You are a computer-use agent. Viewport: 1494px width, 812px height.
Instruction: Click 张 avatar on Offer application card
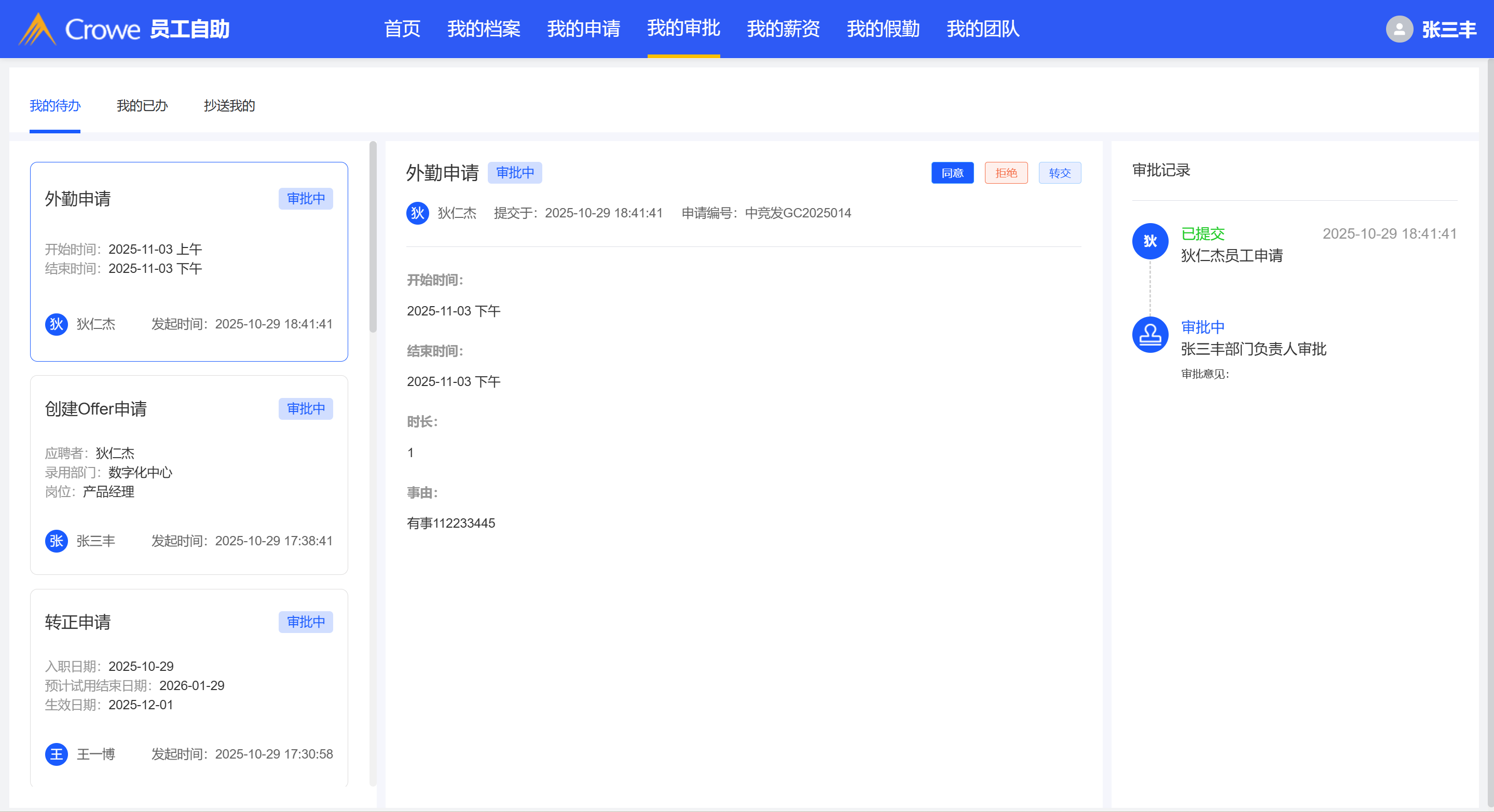(x=56, y=541)
